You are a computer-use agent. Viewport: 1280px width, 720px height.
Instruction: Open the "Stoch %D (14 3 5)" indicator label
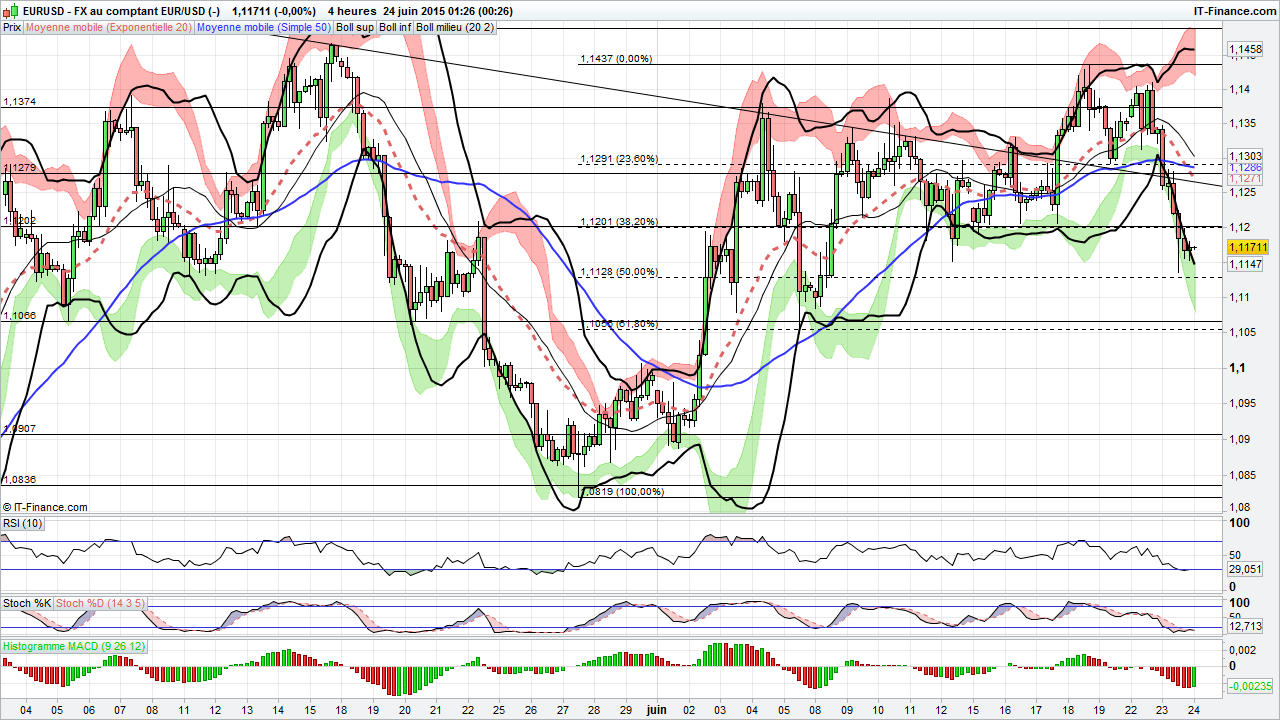tap(99, 603)
